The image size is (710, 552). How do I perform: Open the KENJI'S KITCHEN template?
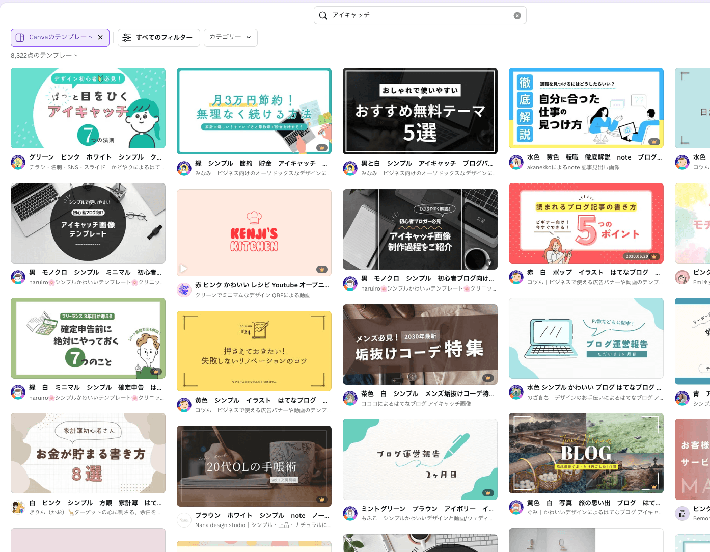(254, 232)
